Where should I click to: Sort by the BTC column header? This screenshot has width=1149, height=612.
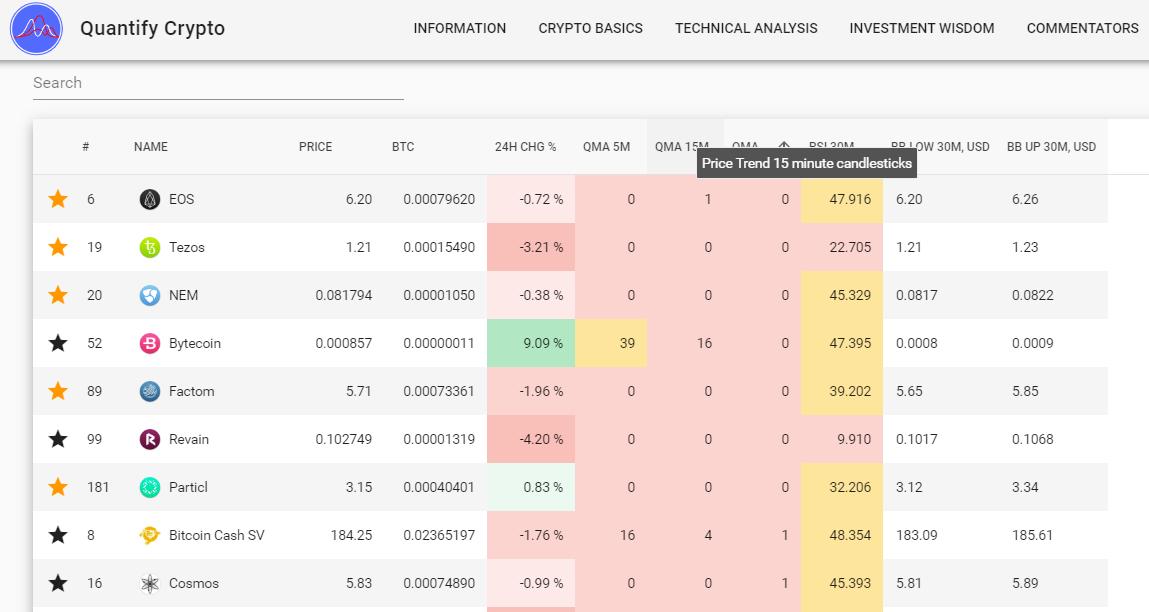click(403, 147)
